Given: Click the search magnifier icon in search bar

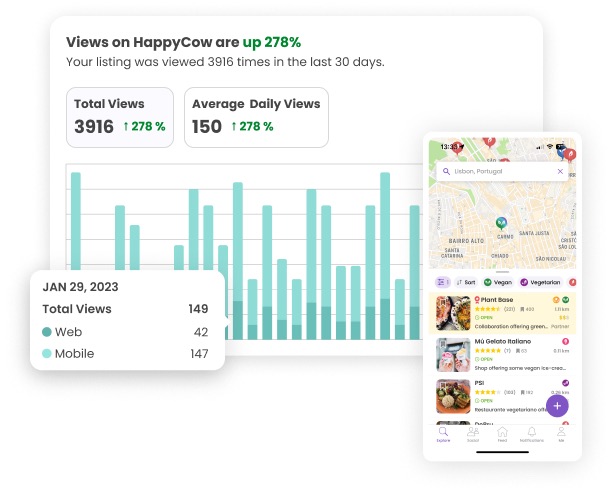Looking at the screenshot, I should pos(444,172).
